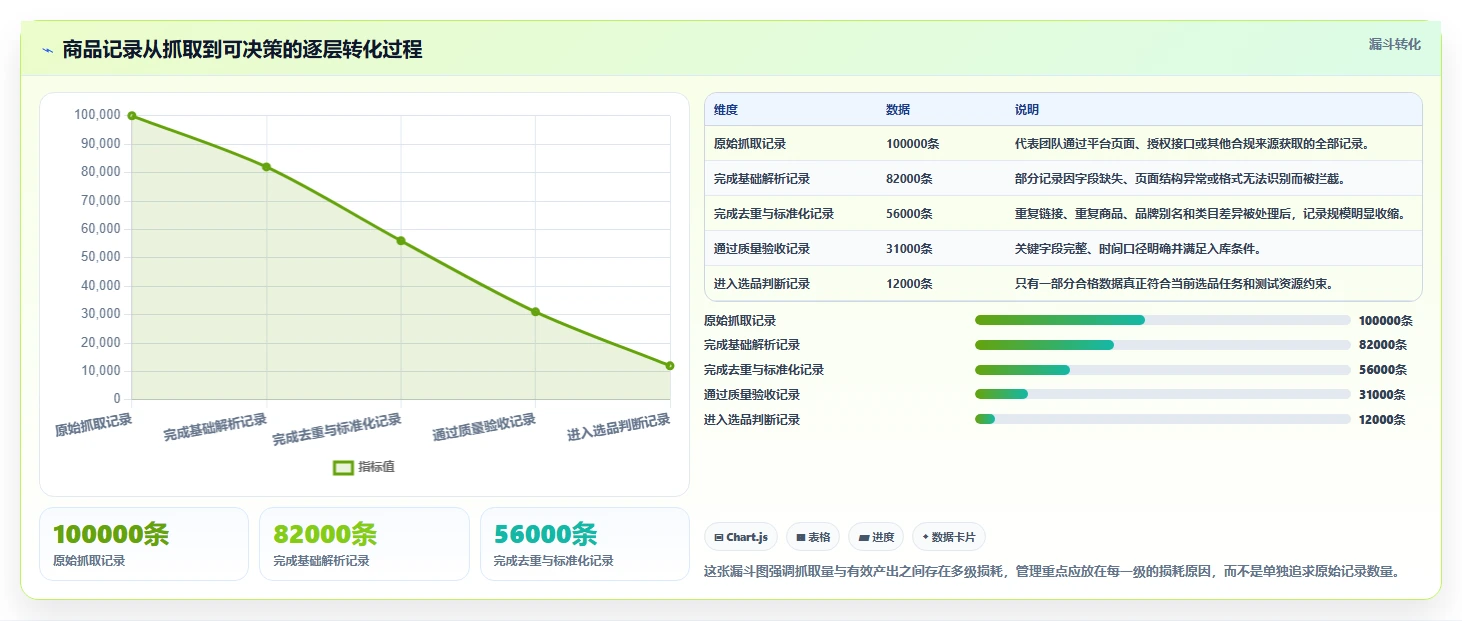
Task: Select the 56000条 cell in the table
Action: point(909,214)
